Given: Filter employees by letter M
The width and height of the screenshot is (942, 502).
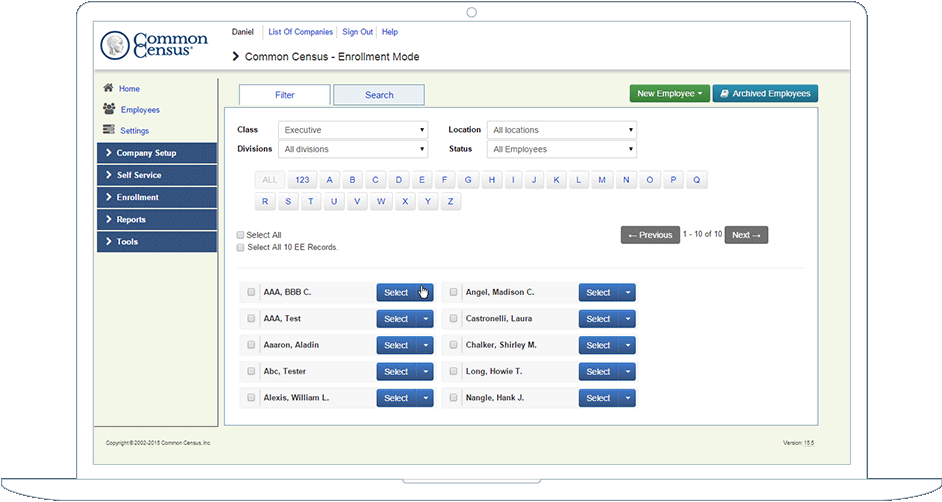Looking at the screenshot, I should coord(602,180).
